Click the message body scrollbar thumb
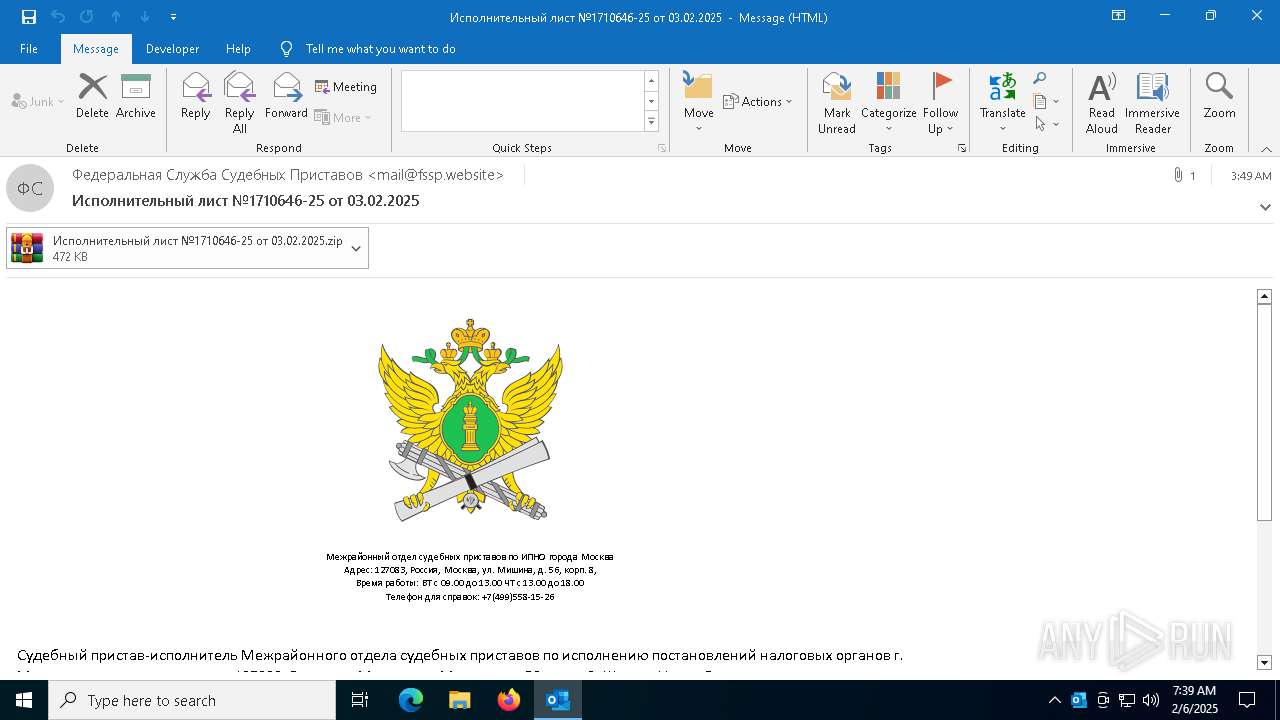The height and width of the screenshot is (720, 1280). [x=1264, y=412]
